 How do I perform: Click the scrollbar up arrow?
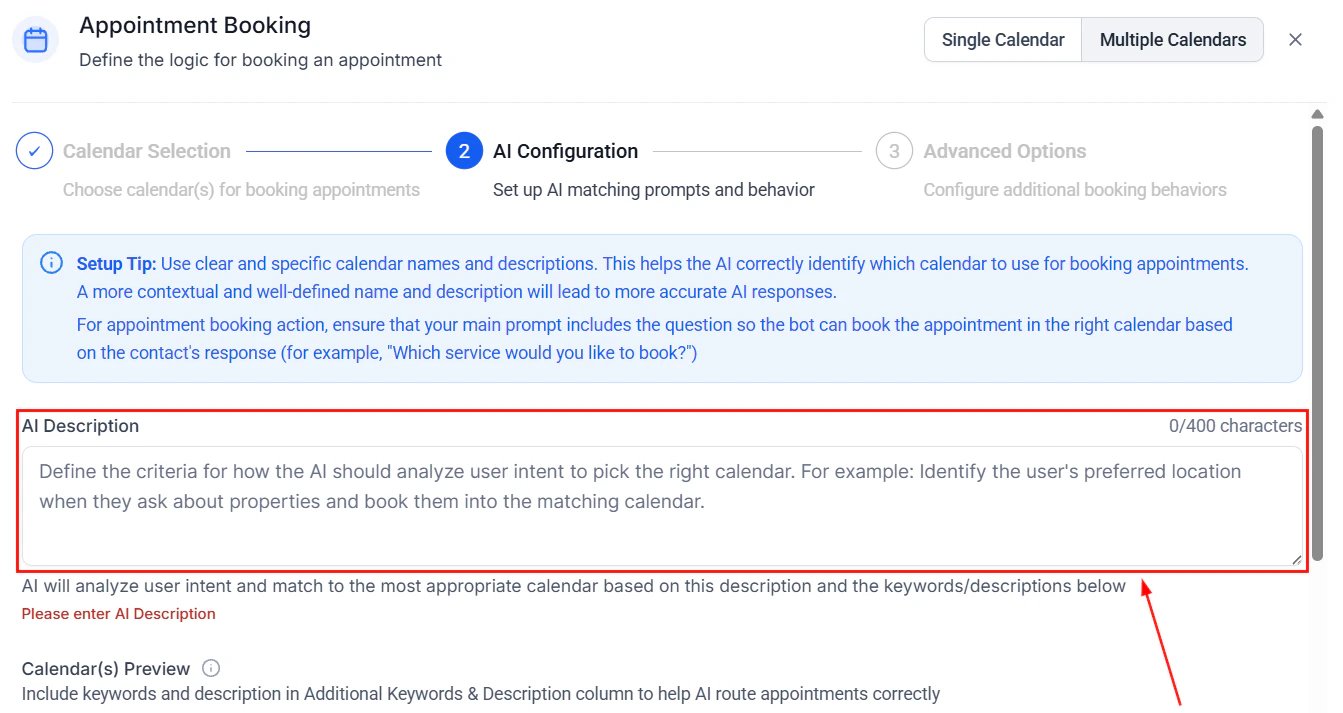(1318, 112)
